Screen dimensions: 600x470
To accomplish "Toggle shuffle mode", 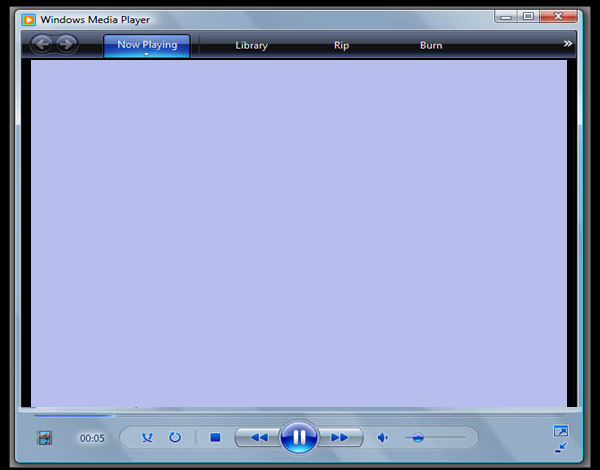I will 148,437.
